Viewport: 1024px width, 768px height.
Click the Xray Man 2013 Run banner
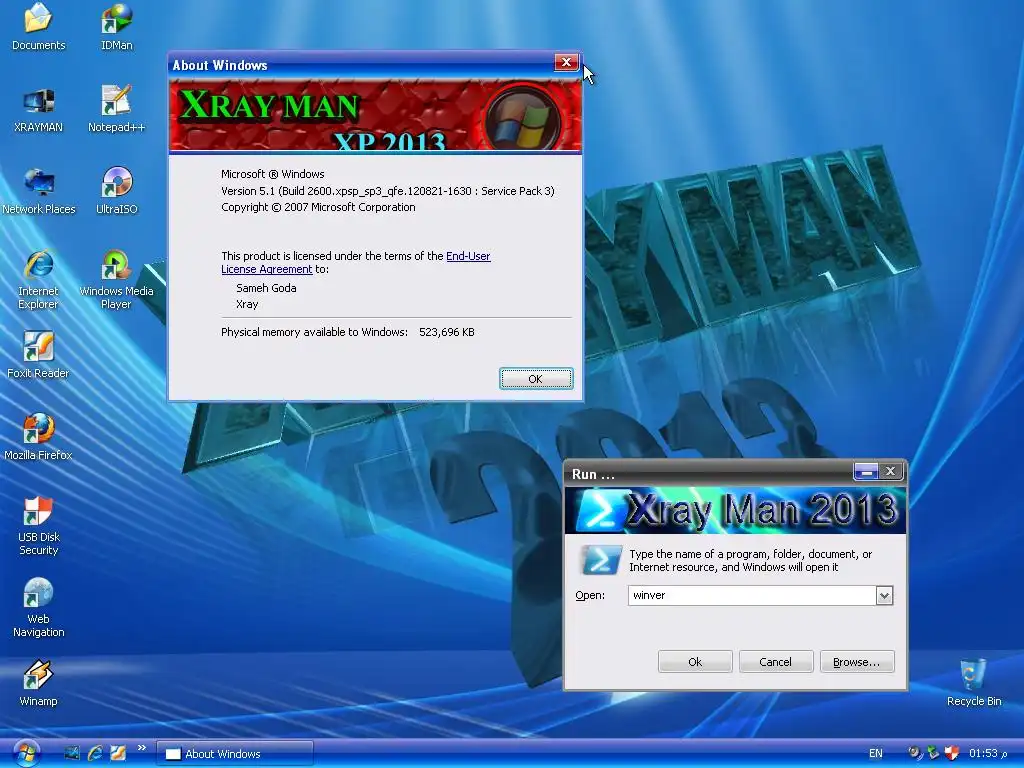(735, 511)
